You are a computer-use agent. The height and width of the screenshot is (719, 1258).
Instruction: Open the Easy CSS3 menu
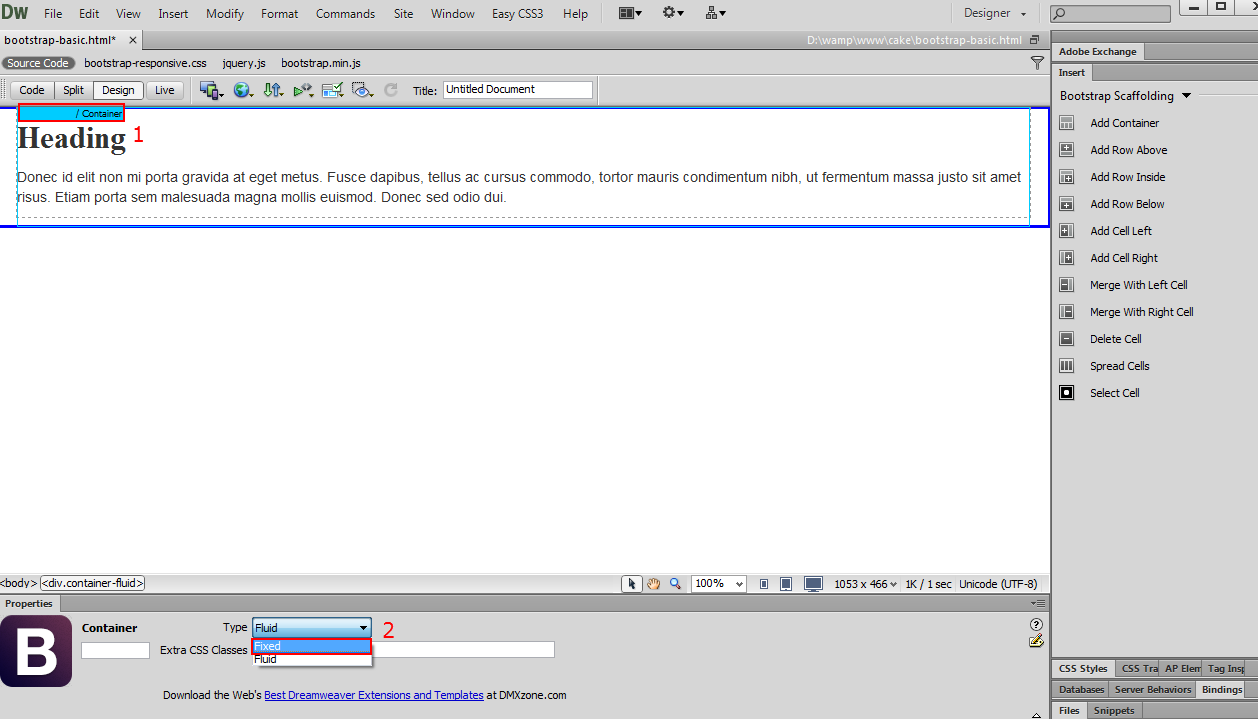[518, 14]
